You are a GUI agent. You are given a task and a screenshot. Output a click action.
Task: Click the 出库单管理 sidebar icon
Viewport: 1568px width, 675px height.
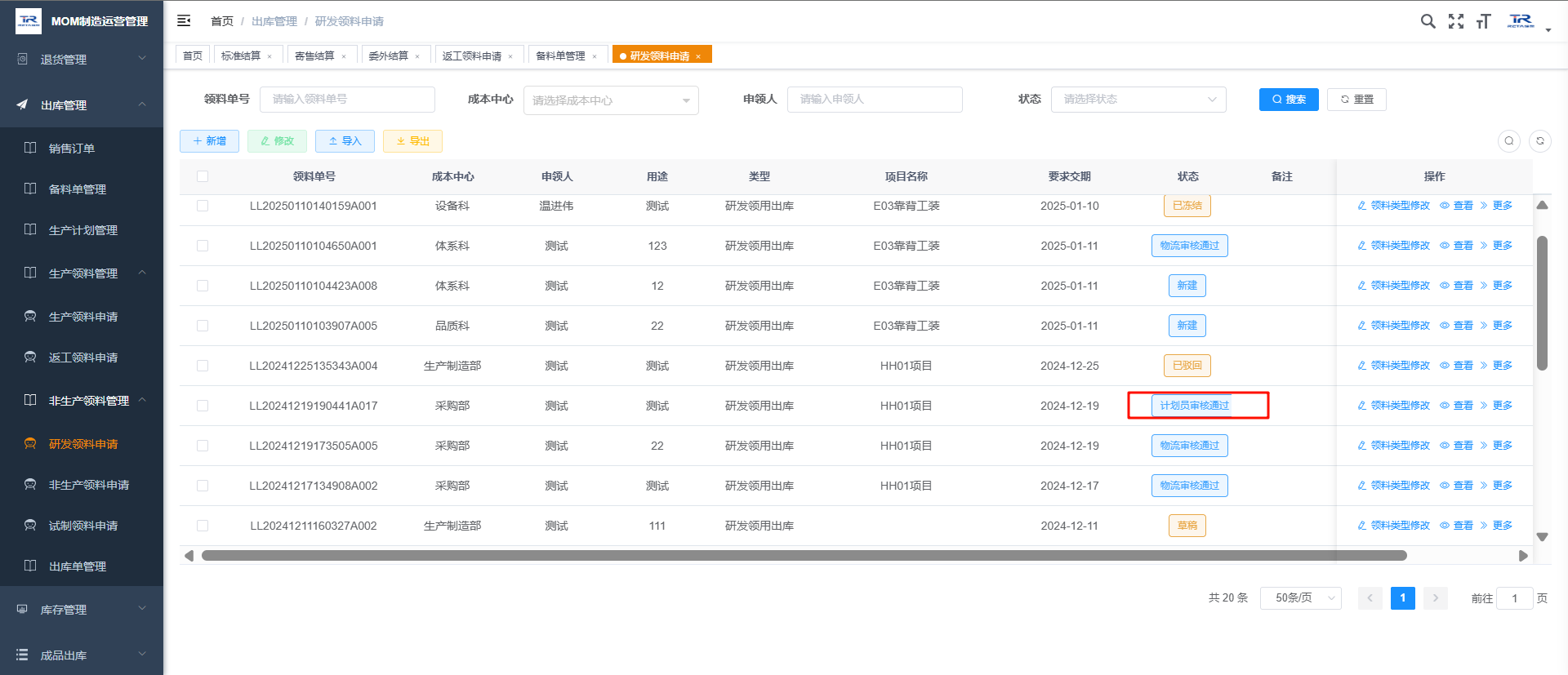pyautogui.click(x=30, y=566)
